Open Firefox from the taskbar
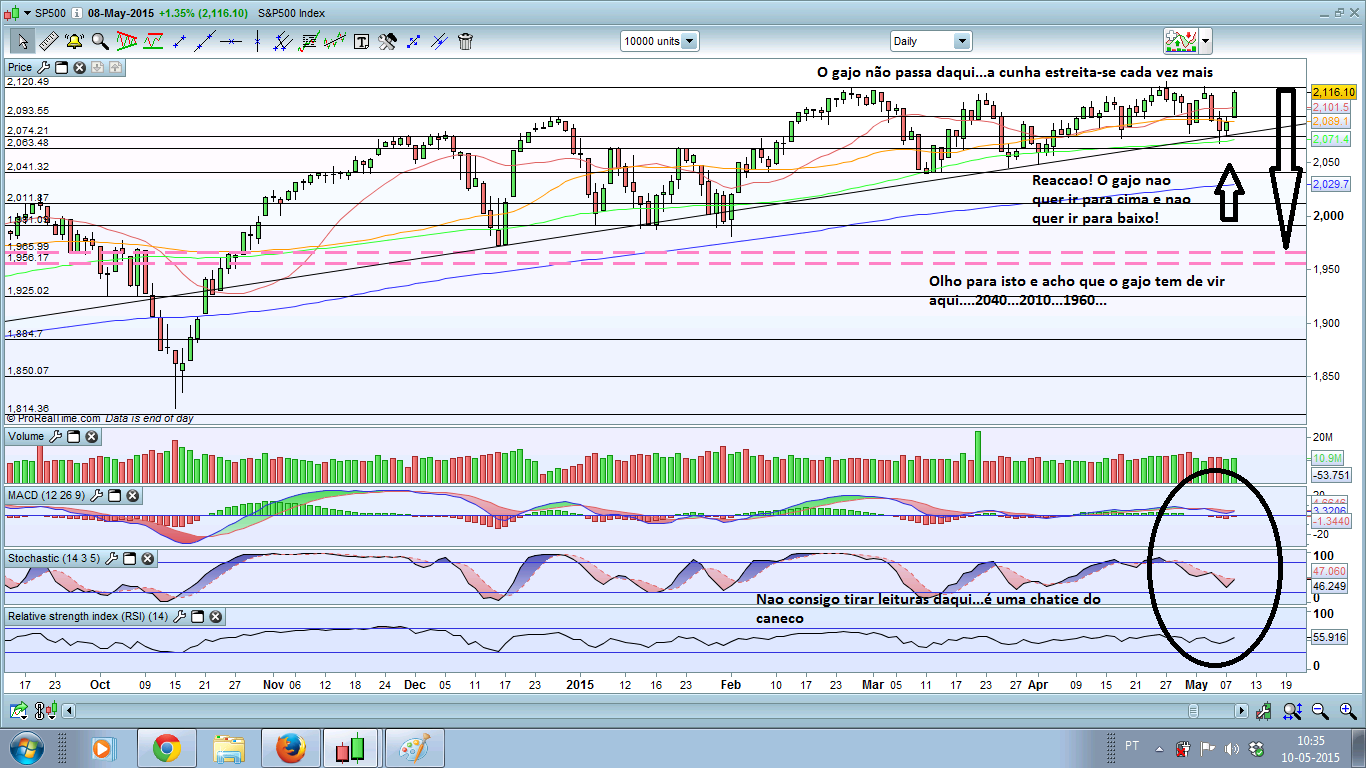The image size is (1366, 768). [290, 748]
